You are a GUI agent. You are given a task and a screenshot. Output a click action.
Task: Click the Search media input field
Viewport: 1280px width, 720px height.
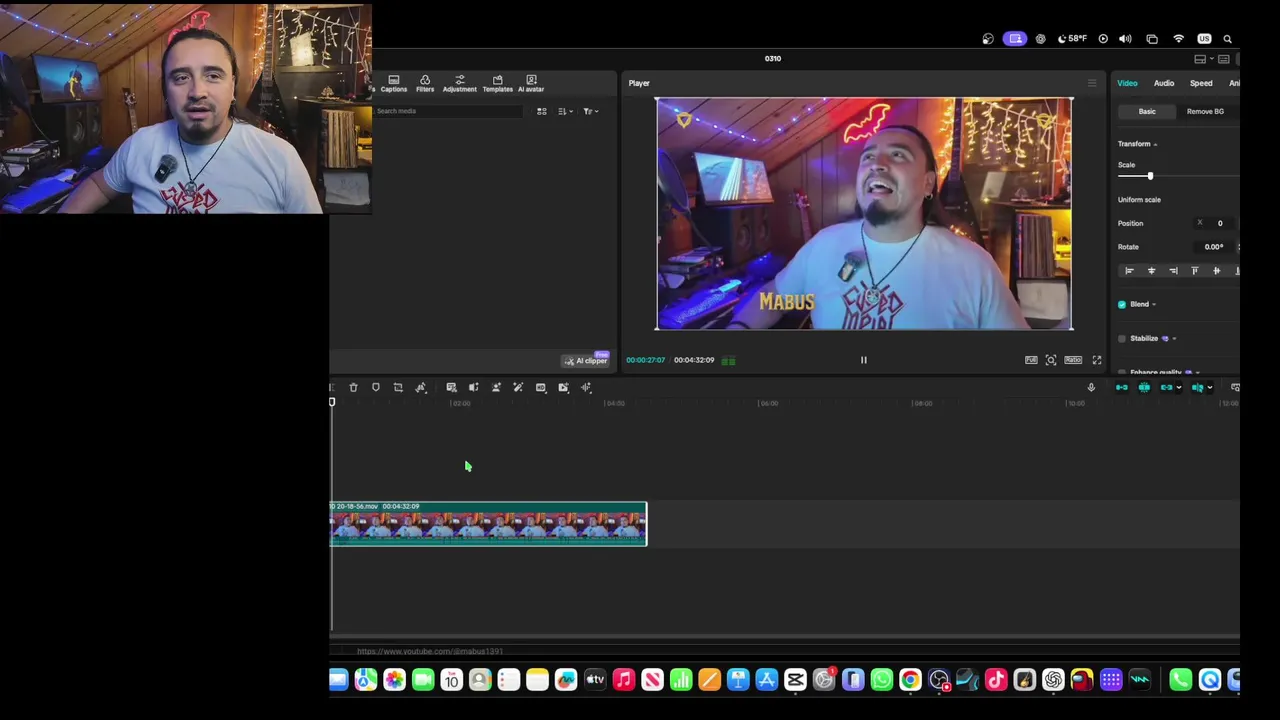[x=447, y=111]
